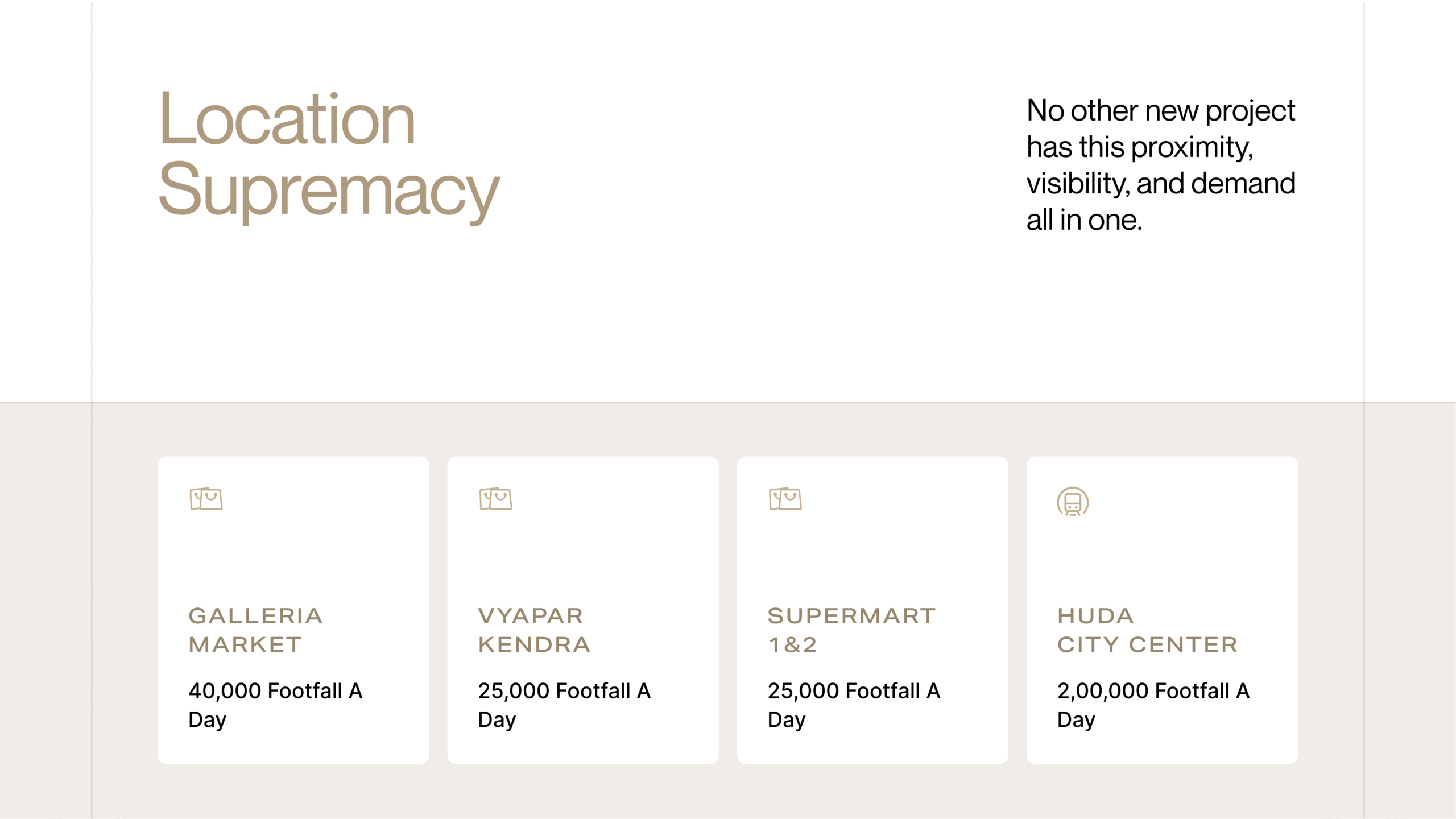Click 'visibility, and demand' line of the tagline
Screen dimensions: 1456x819
click(1160, 184)
